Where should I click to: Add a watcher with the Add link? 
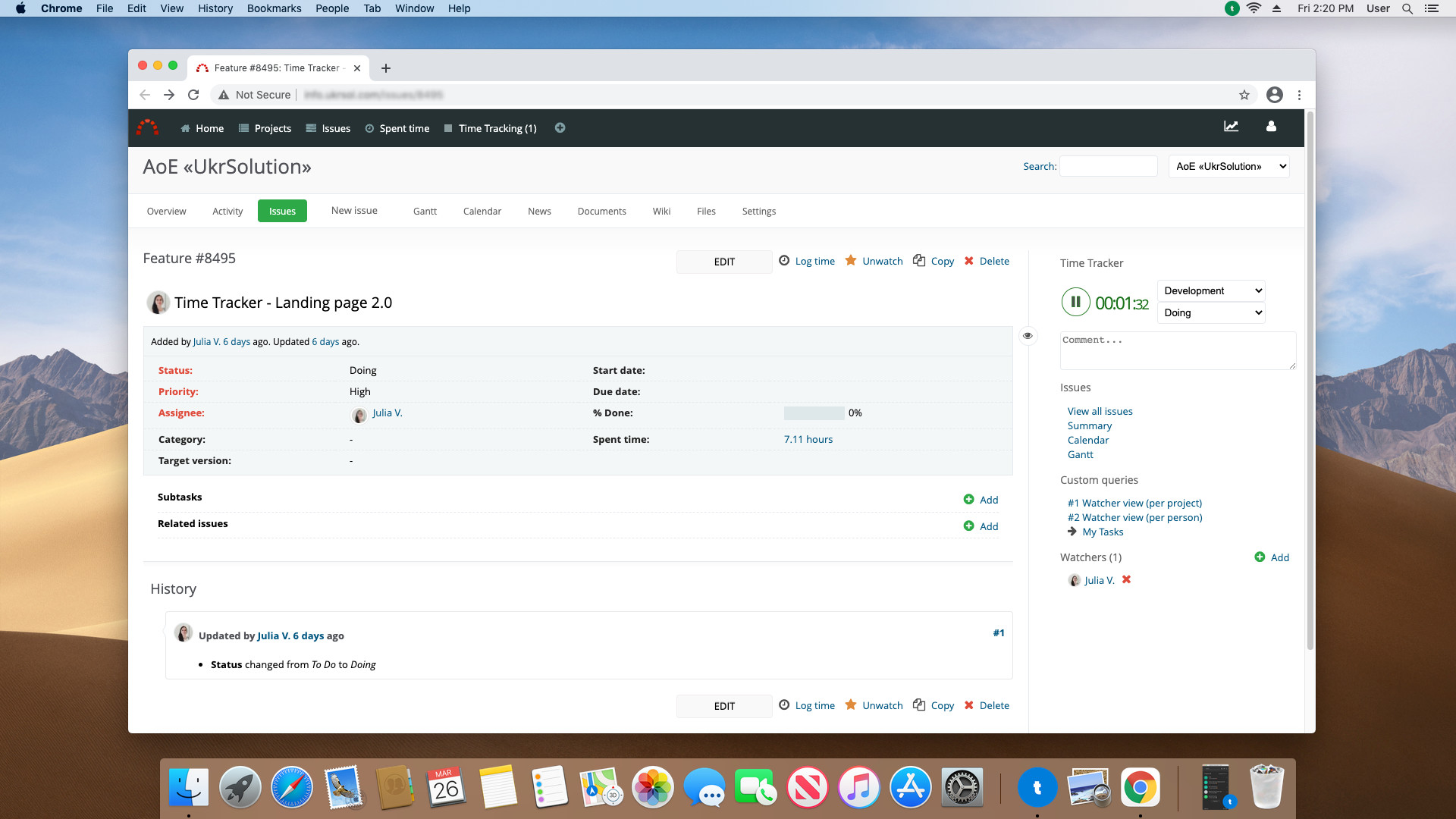(1272, 557)
